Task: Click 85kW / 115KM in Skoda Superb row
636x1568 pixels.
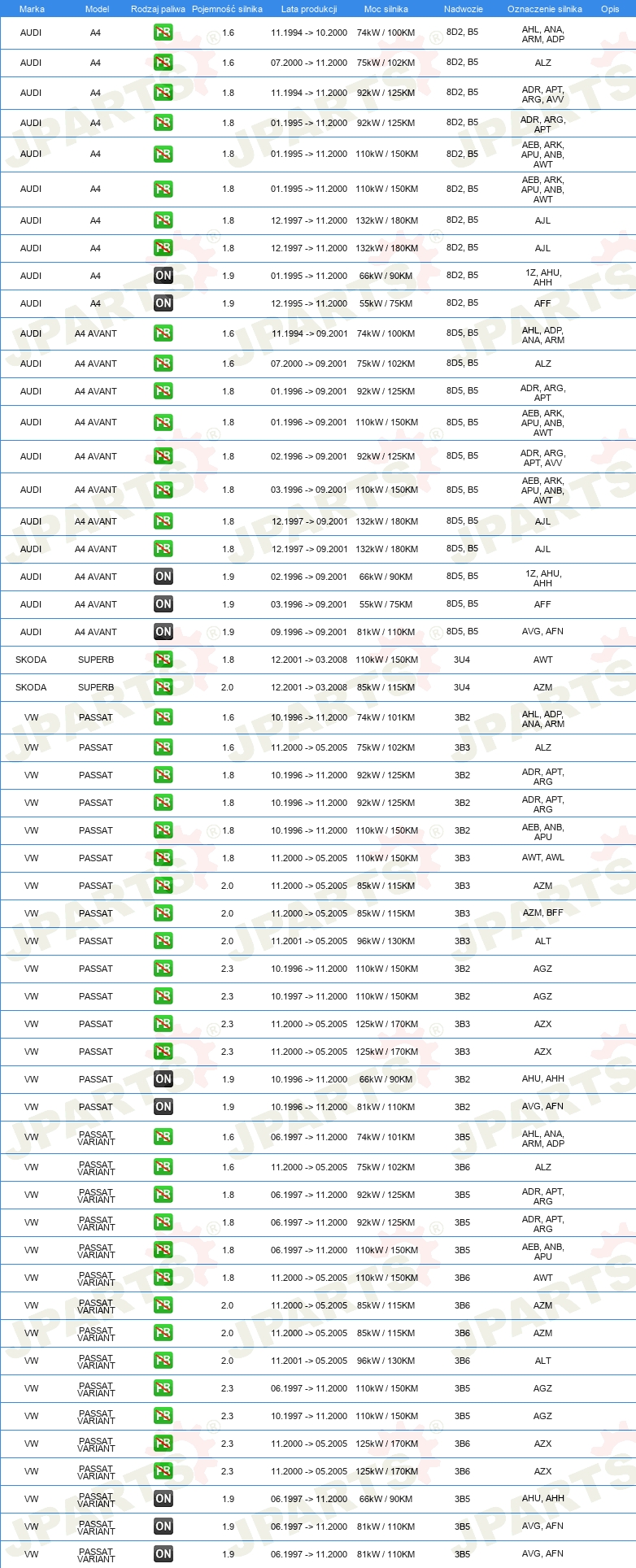Action: tap(386, 687)
